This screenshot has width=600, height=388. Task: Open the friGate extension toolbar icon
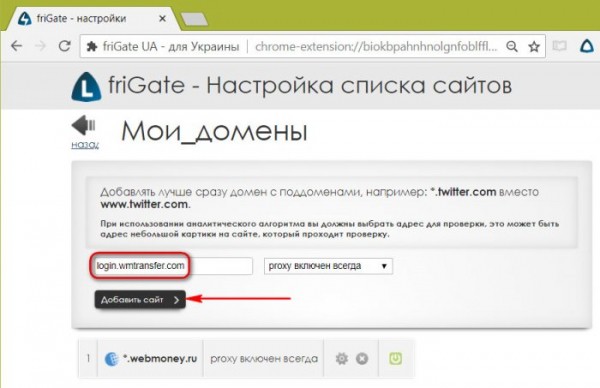[x=587, y=46]
